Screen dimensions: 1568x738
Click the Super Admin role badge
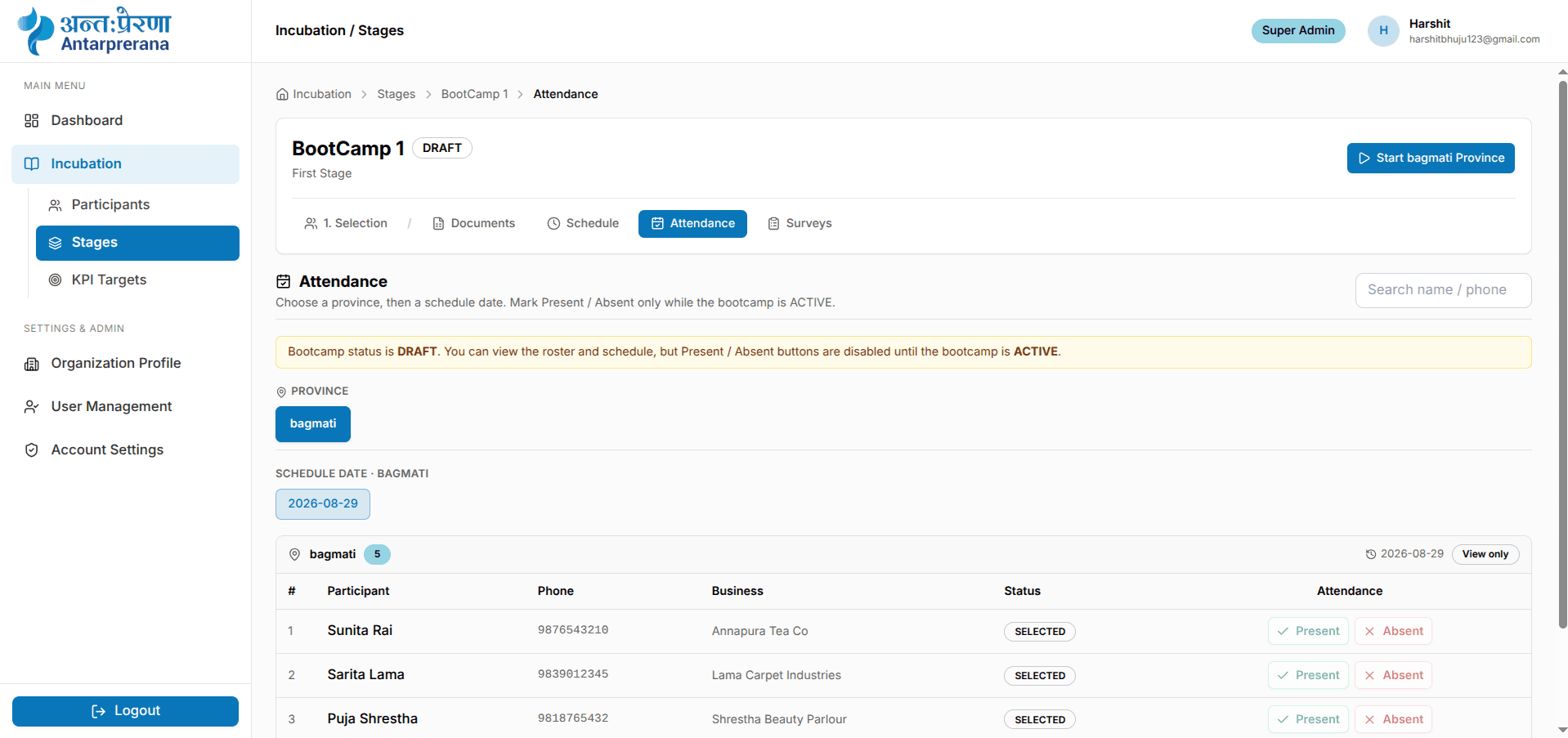point(1298,31)
